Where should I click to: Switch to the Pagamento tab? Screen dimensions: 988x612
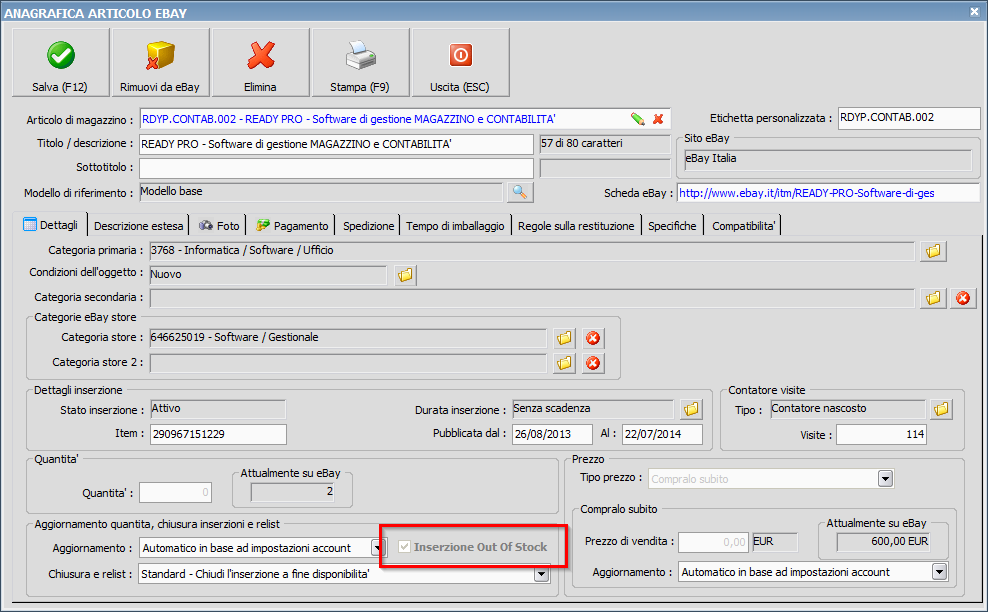click(x=292, y=226)
